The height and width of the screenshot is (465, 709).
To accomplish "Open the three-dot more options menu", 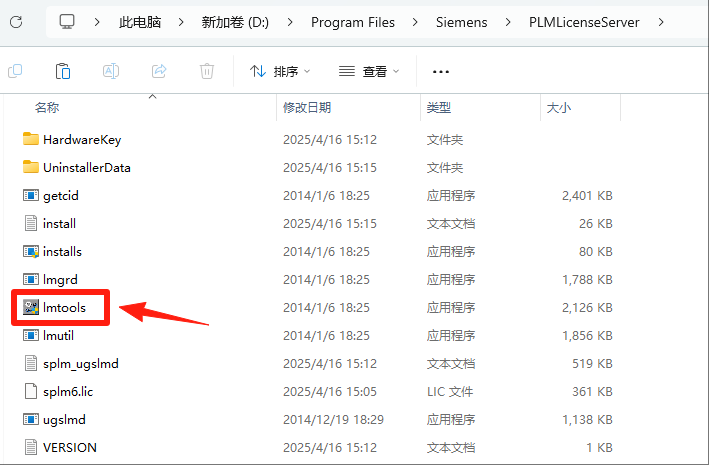I will pos(441,71).
